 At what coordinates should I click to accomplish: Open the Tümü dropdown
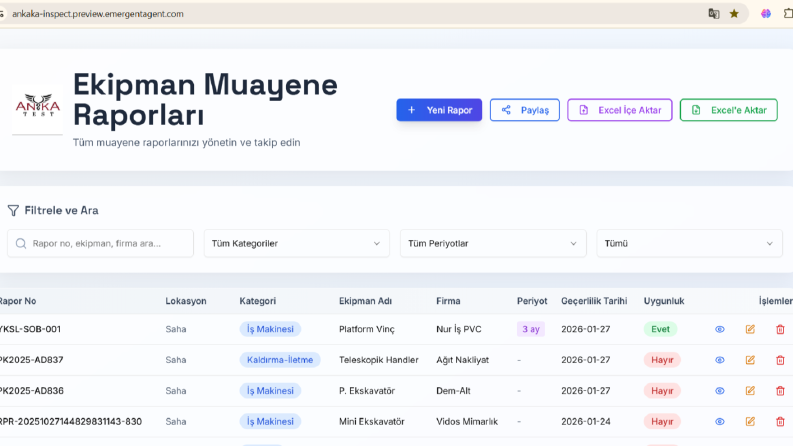point(689,243)
